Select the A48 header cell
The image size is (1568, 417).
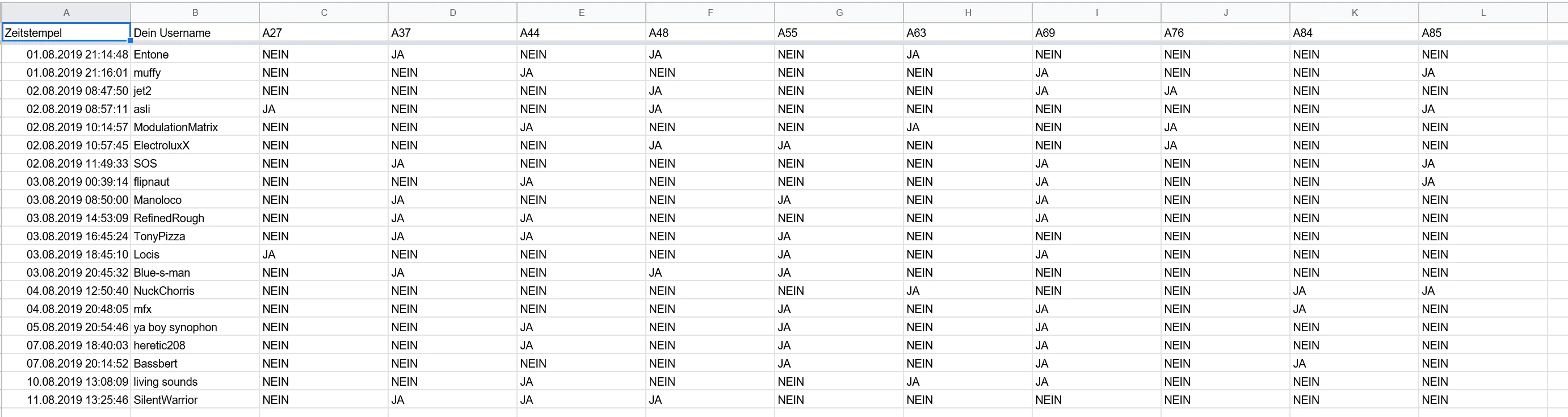pos(710,32)
